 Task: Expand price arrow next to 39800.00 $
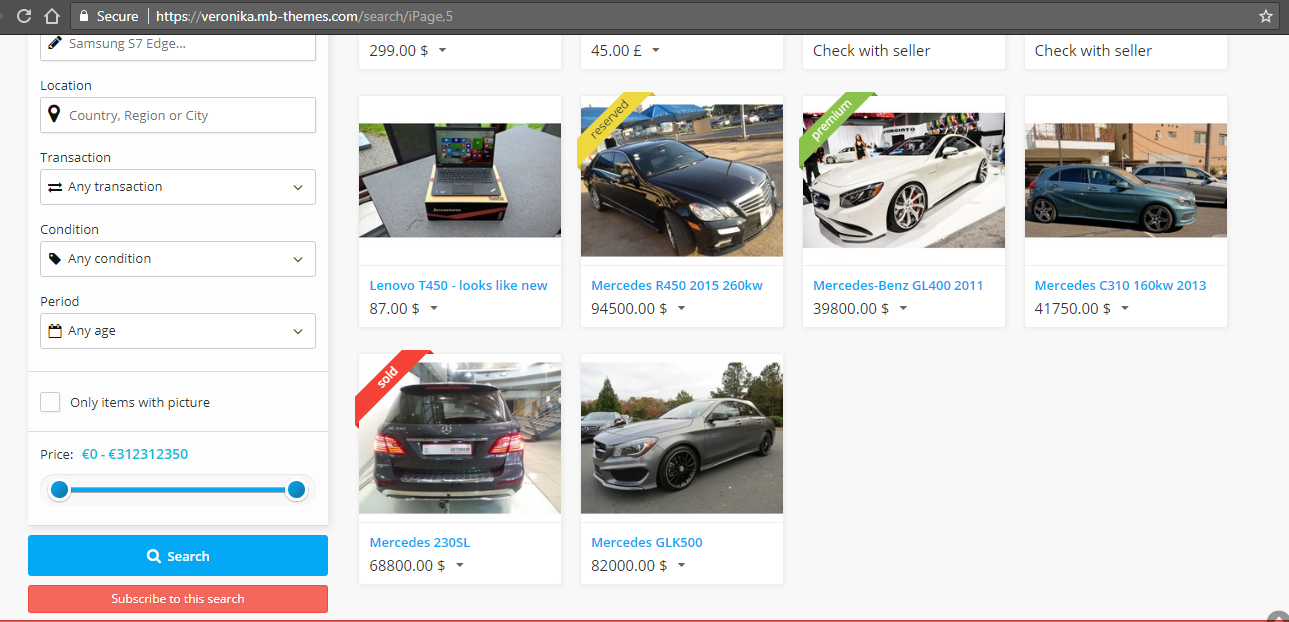pyautogui.click(x=903, y=309)
